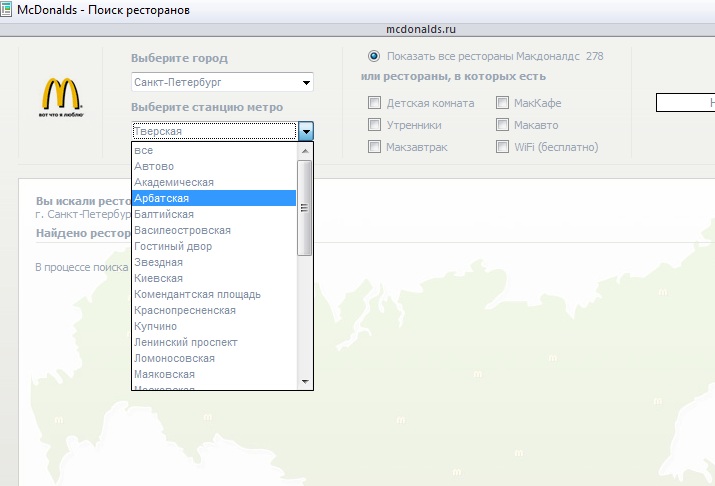
Task: Click the mcdonalds.ru address text
Action: coord(421,29)
